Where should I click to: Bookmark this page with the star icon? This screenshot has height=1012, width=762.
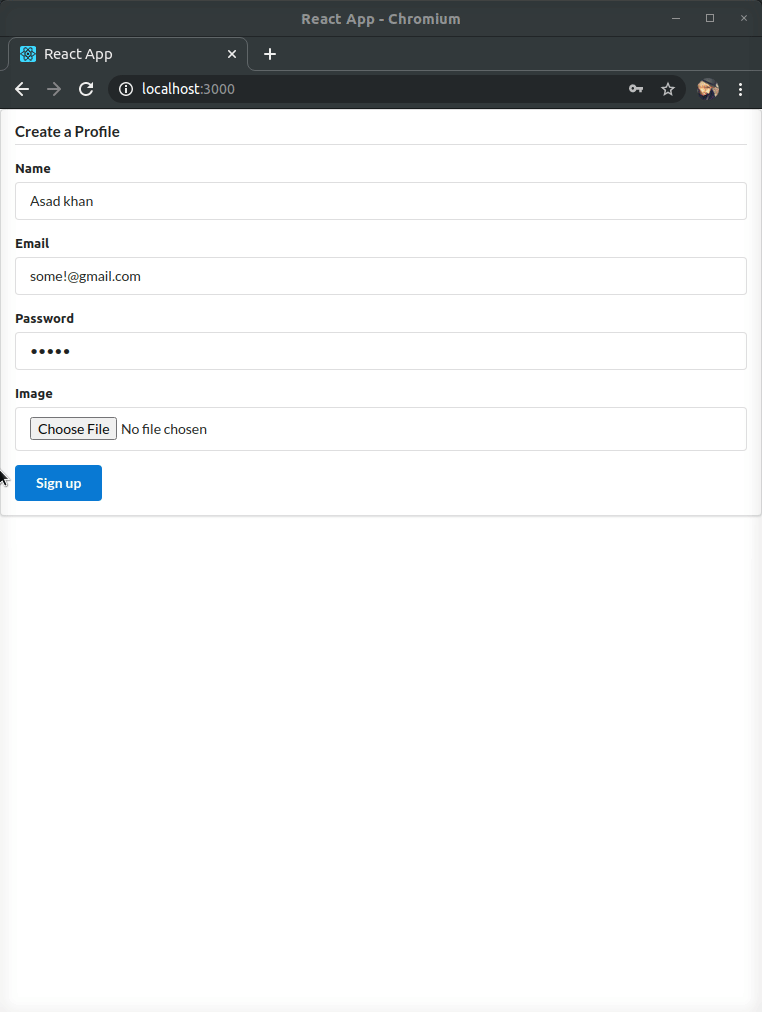[668, 89]
